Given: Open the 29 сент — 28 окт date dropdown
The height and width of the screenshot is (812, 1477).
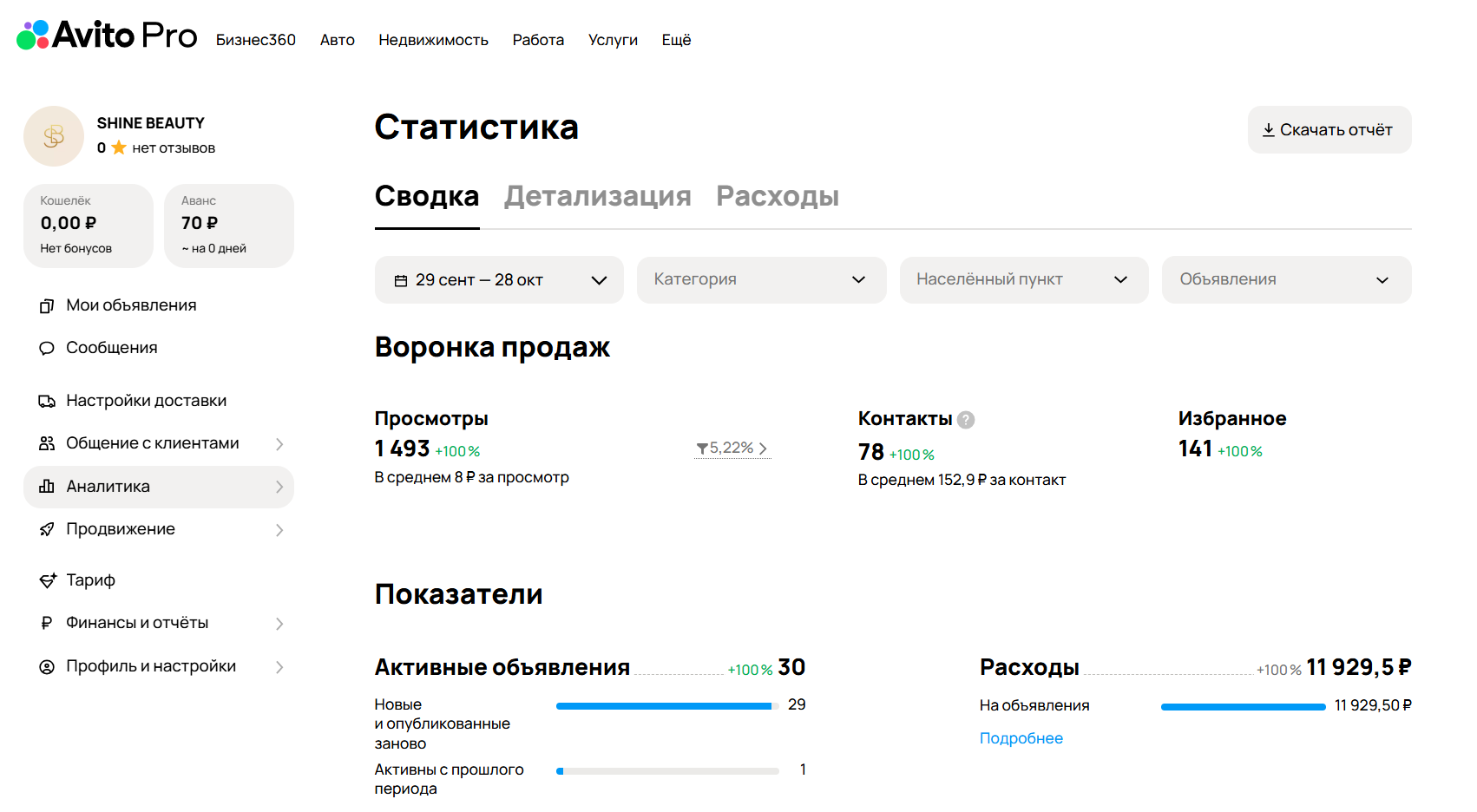Looking at the screenshot, I should pyautogui.click(x=499, y=279).
